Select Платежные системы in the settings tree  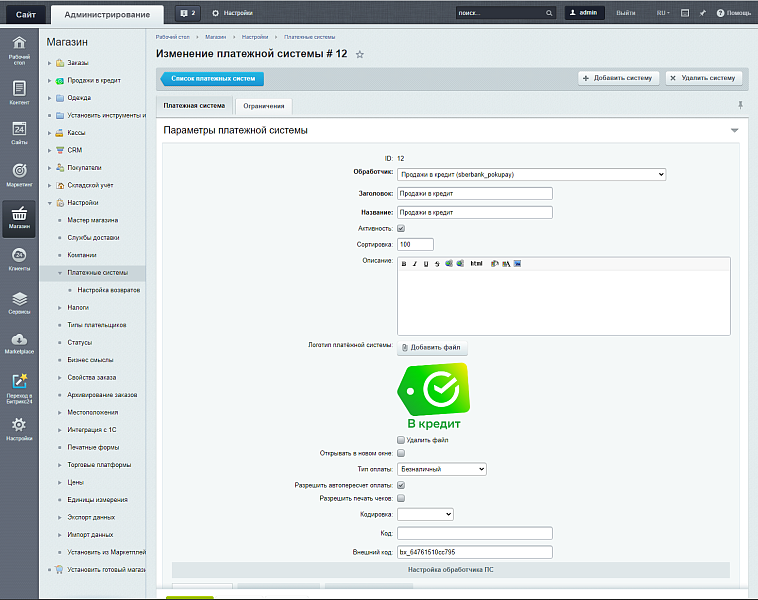coord(98,272)
